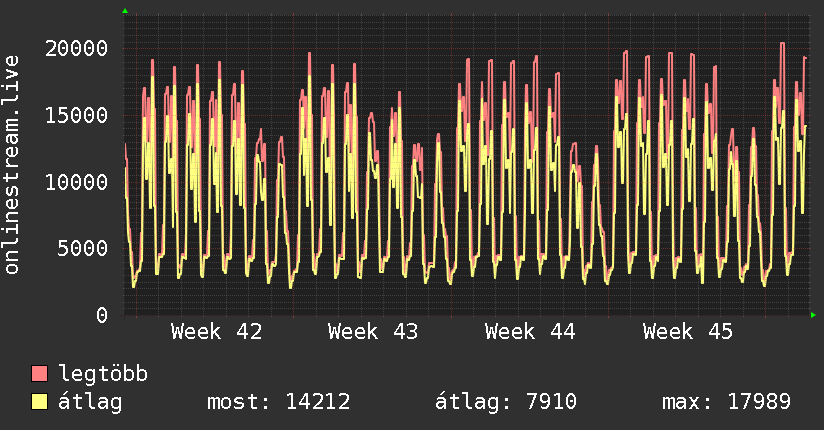The width and height of the screenshot is (824, 430).
Task: Click the green arrow at x-axis end
Action: coord(813,315)
